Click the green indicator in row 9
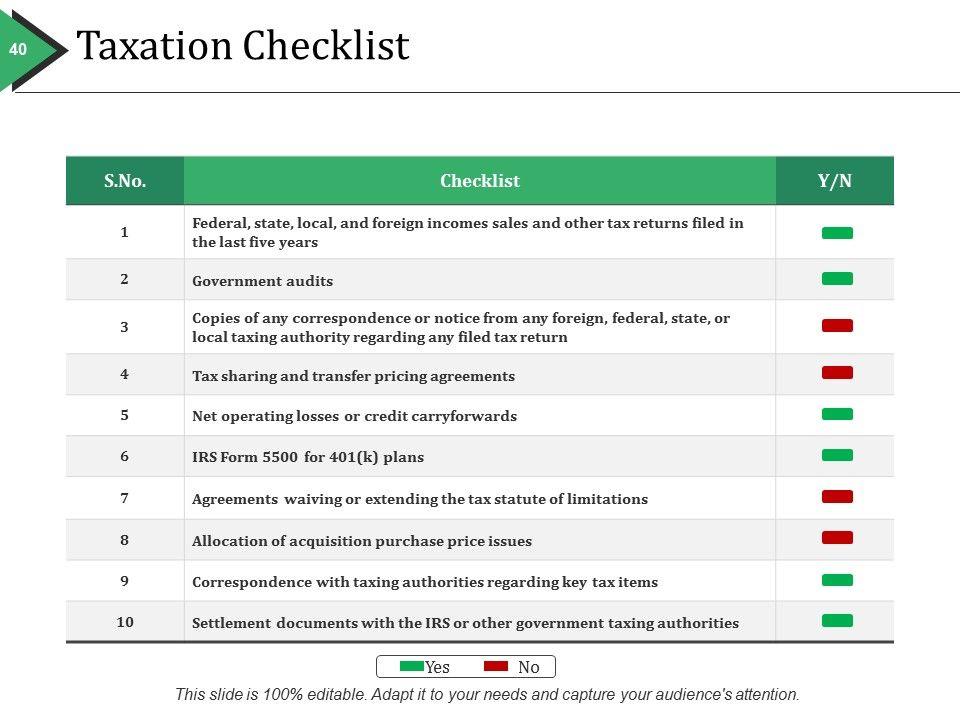 [x=837, y=580]
